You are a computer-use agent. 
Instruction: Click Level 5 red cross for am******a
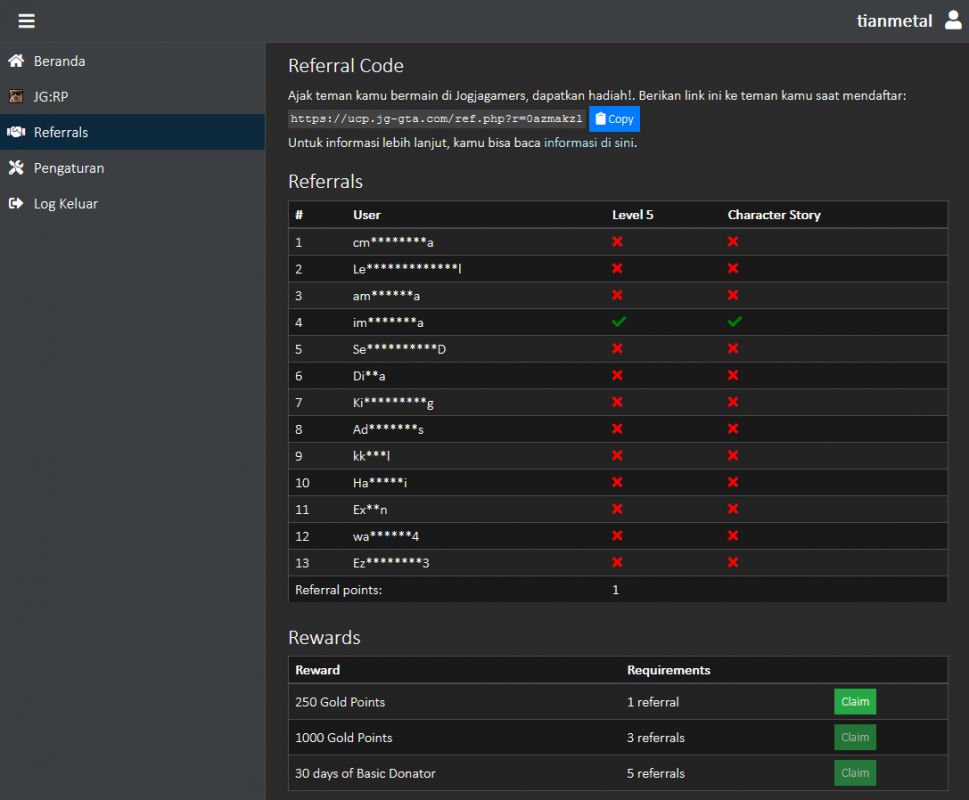(617, 295)
